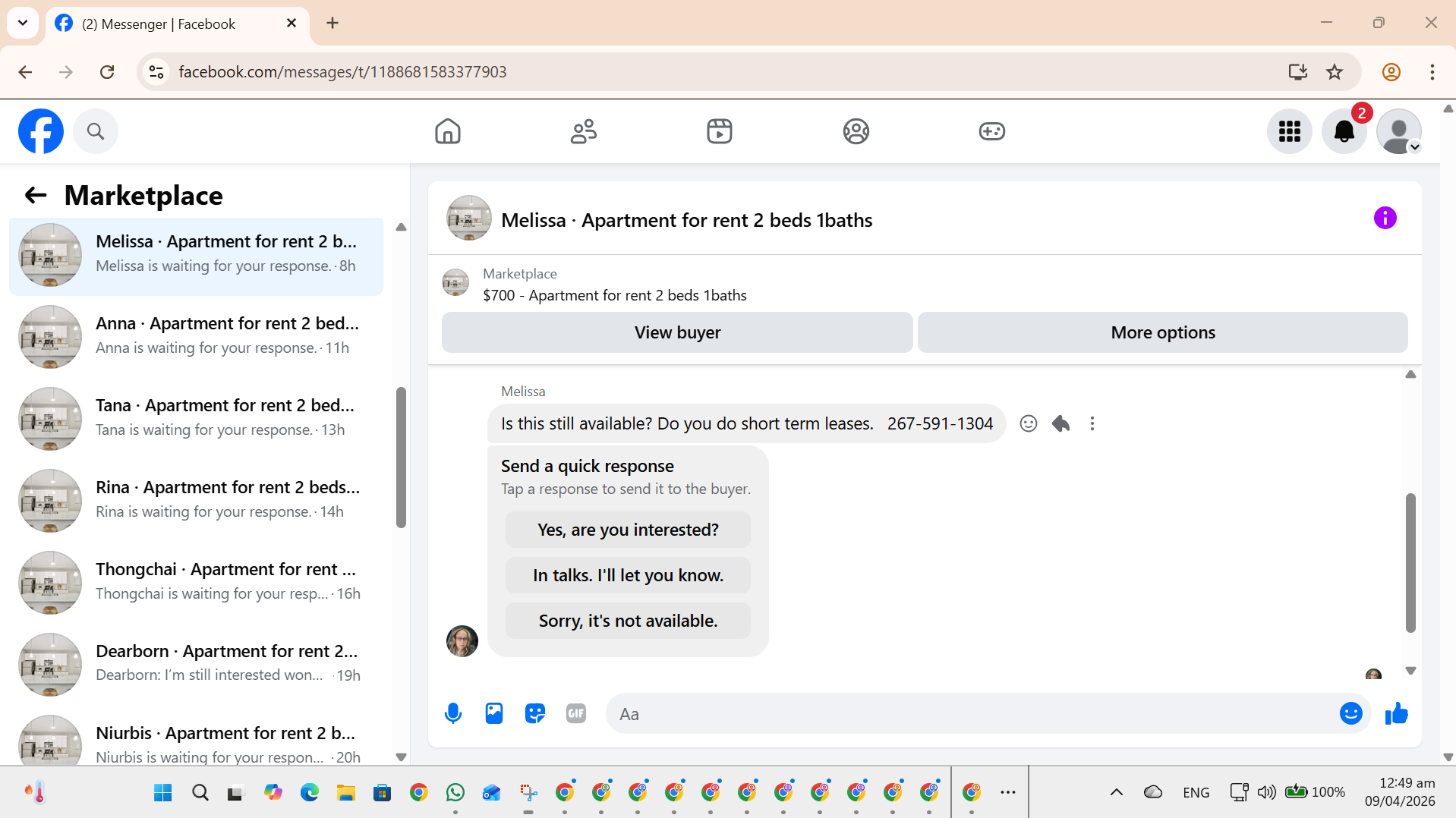Screen dimensions: 1456x818
Task: Open the browser tab search dropdown
Action: [23, 23]
